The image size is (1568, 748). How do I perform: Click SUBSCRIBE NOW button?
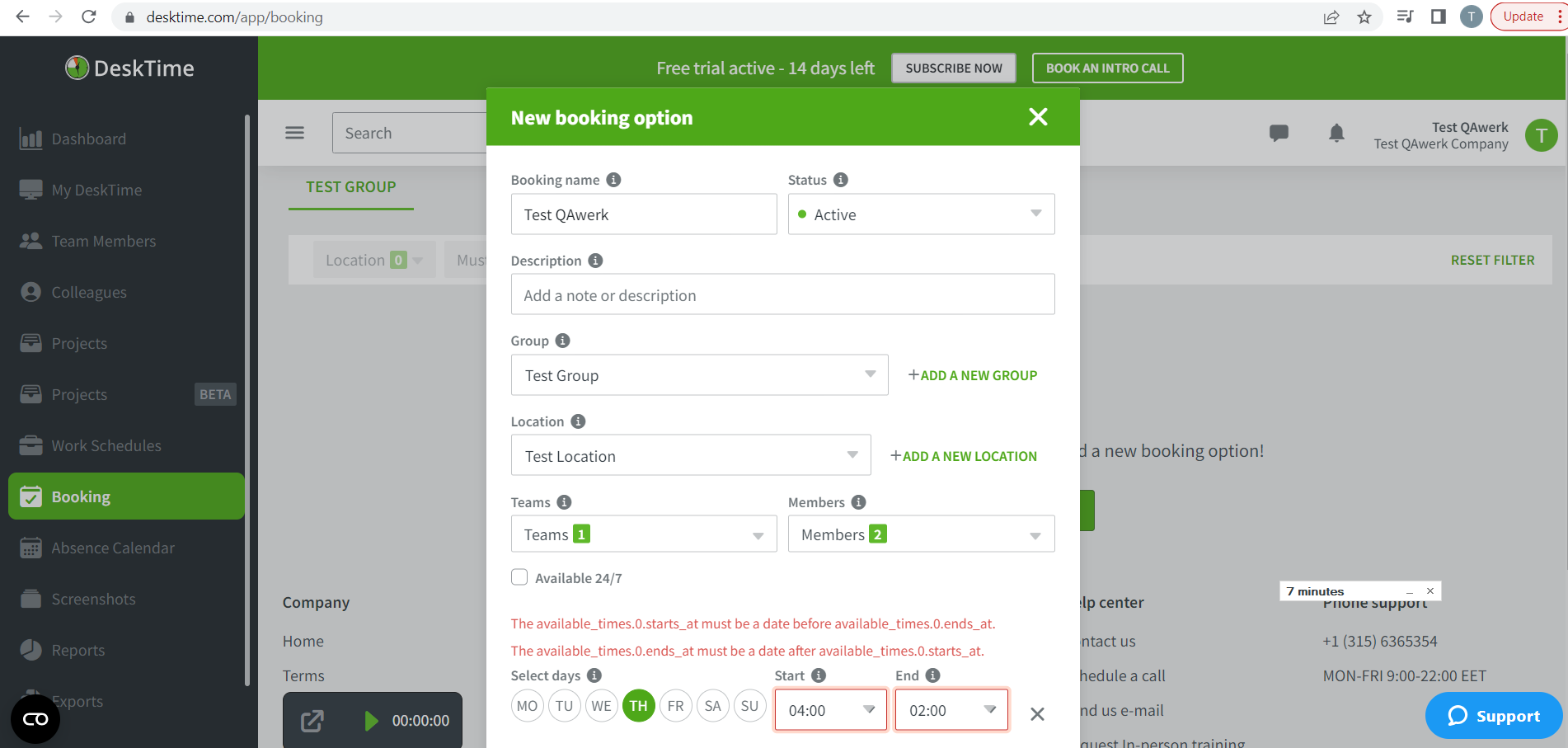pos(954,68)
